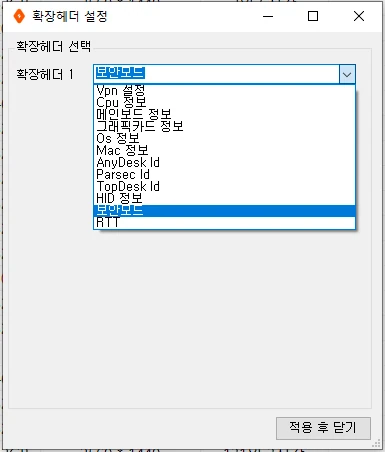
Task: Click the '확장헤더 1' label
Action: [45, 74]
